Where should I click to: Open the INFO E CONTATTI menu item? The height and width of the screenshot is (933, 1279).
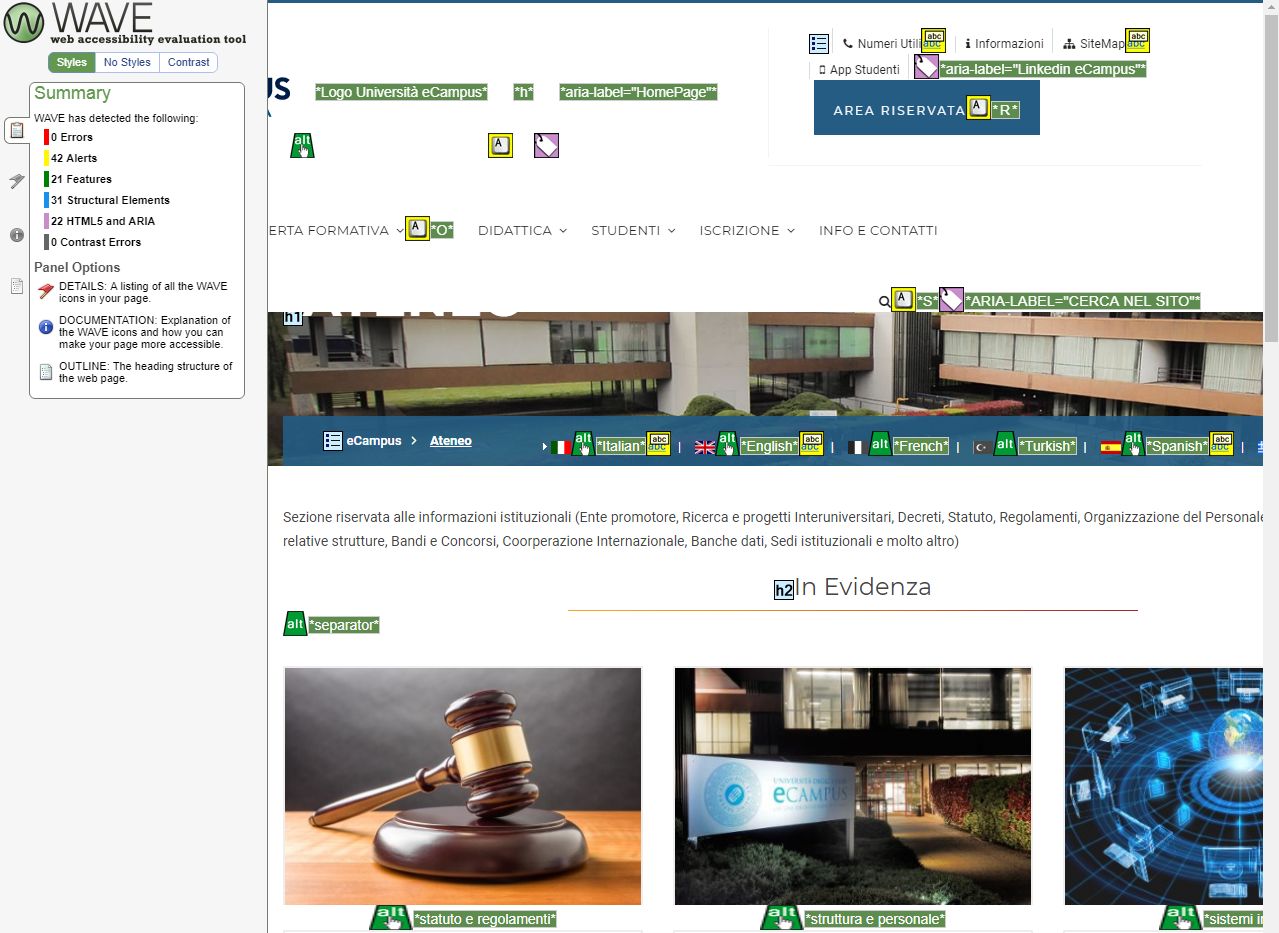click(878, 230)
